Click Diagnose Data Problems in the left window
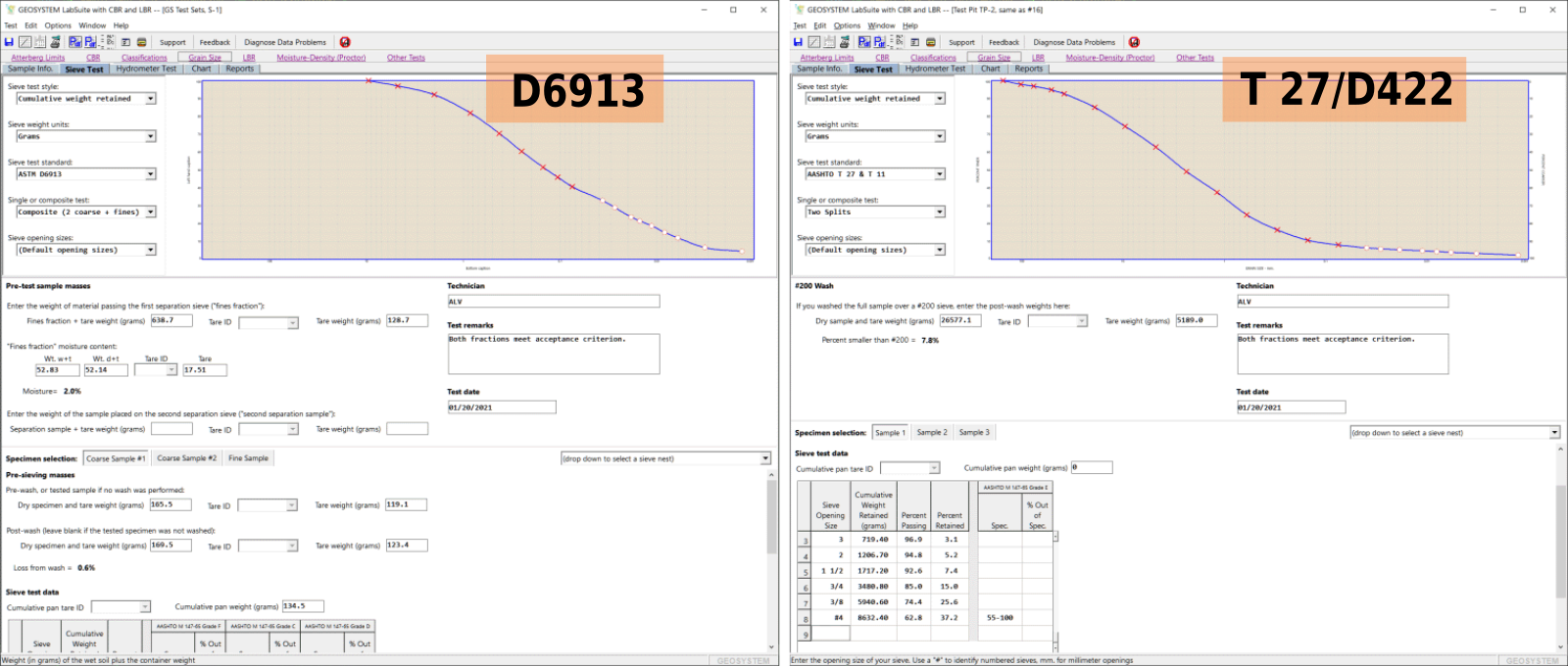The width and height of the screenshot is (1568, 666). coord(285,42)
